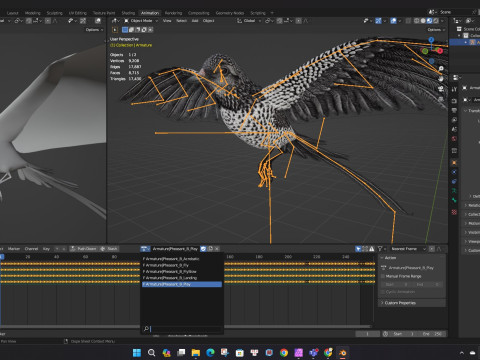The width and height of the screenshot is (480, 360).
Task: Switch to wireframe viewport shading
Action: pos(417,21)
